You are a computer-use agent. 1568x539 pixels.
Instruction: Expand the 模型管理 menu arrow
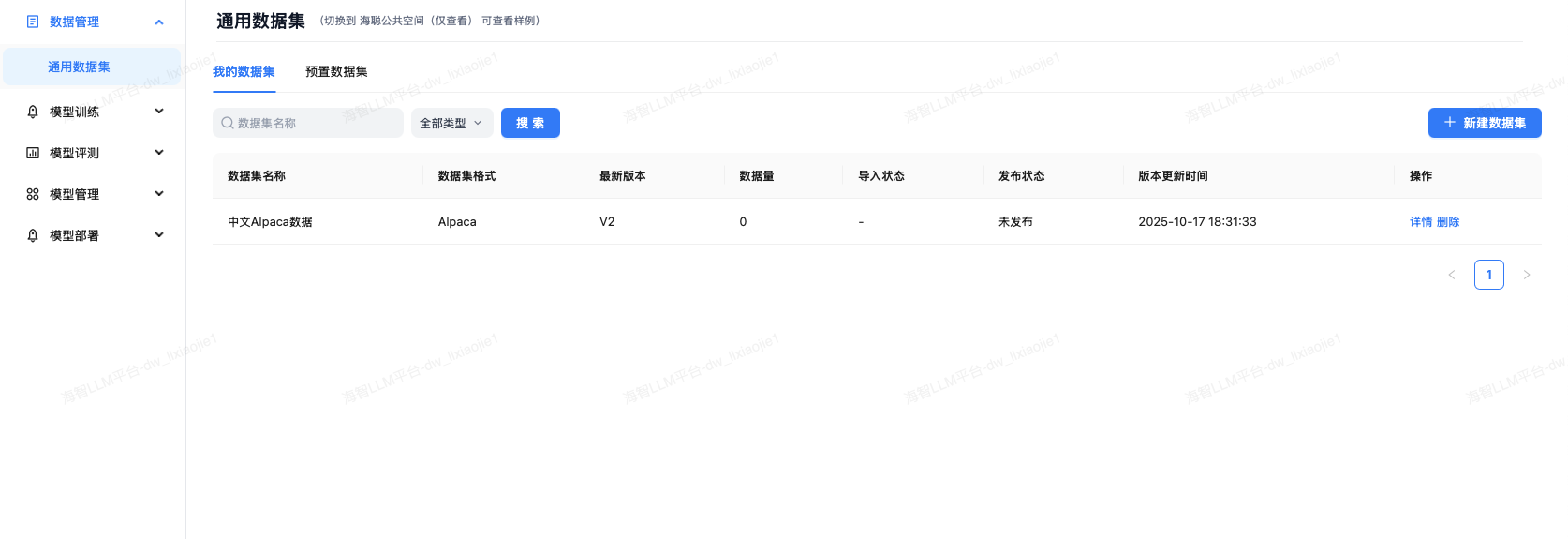pyautogui.click(x=159, y=194)
